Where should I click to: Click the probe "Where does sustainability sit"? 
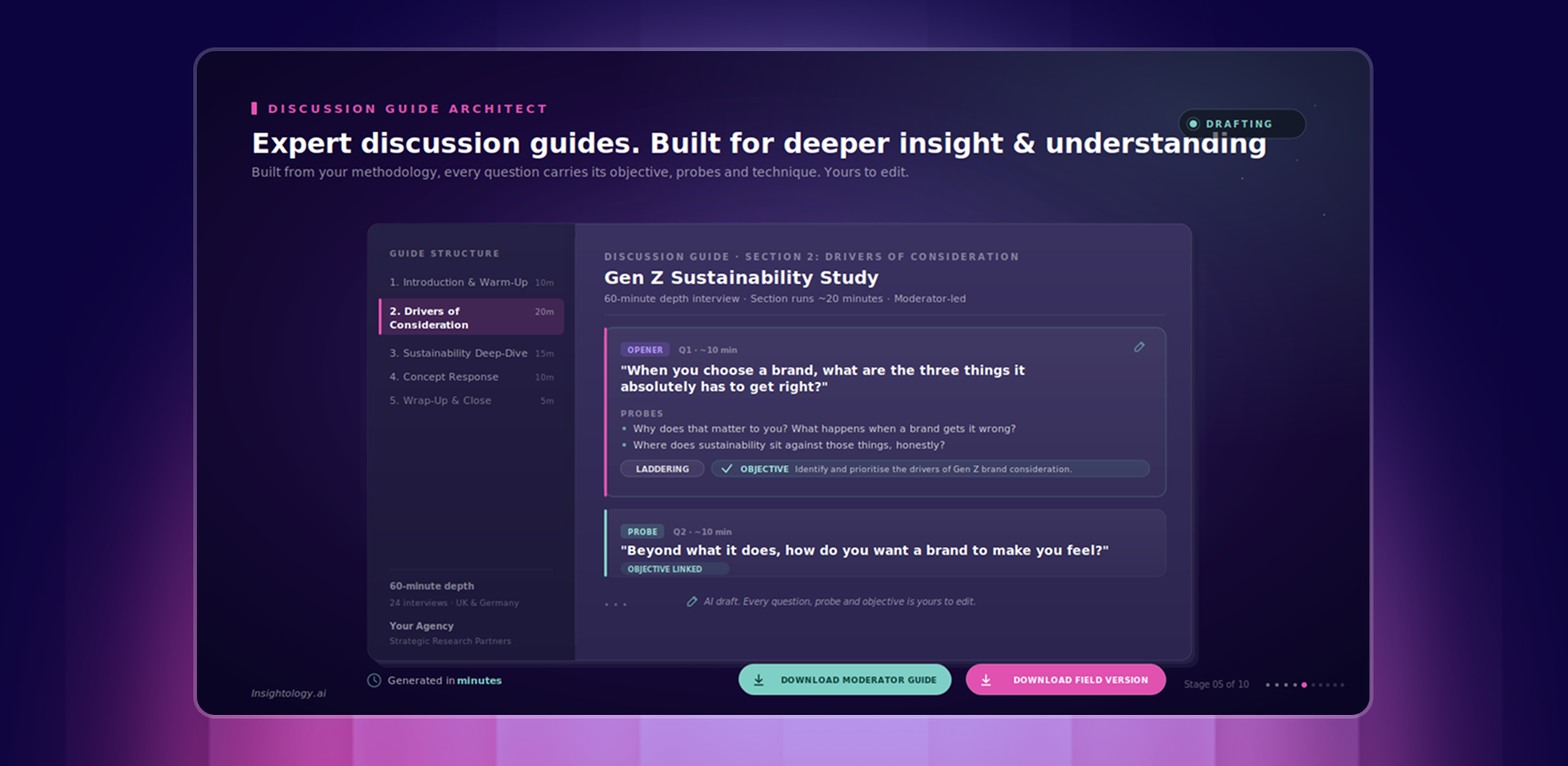coord(789,445)
